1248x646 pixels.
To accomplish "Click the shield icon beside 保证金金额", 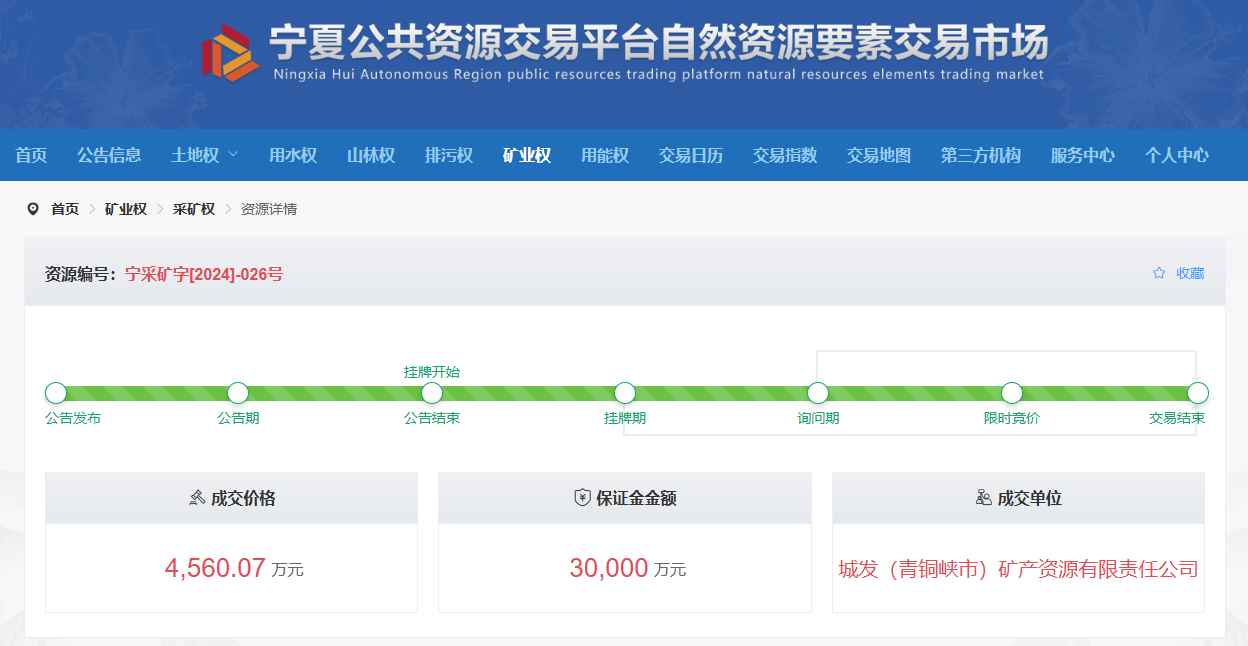I will coord(582,497).
